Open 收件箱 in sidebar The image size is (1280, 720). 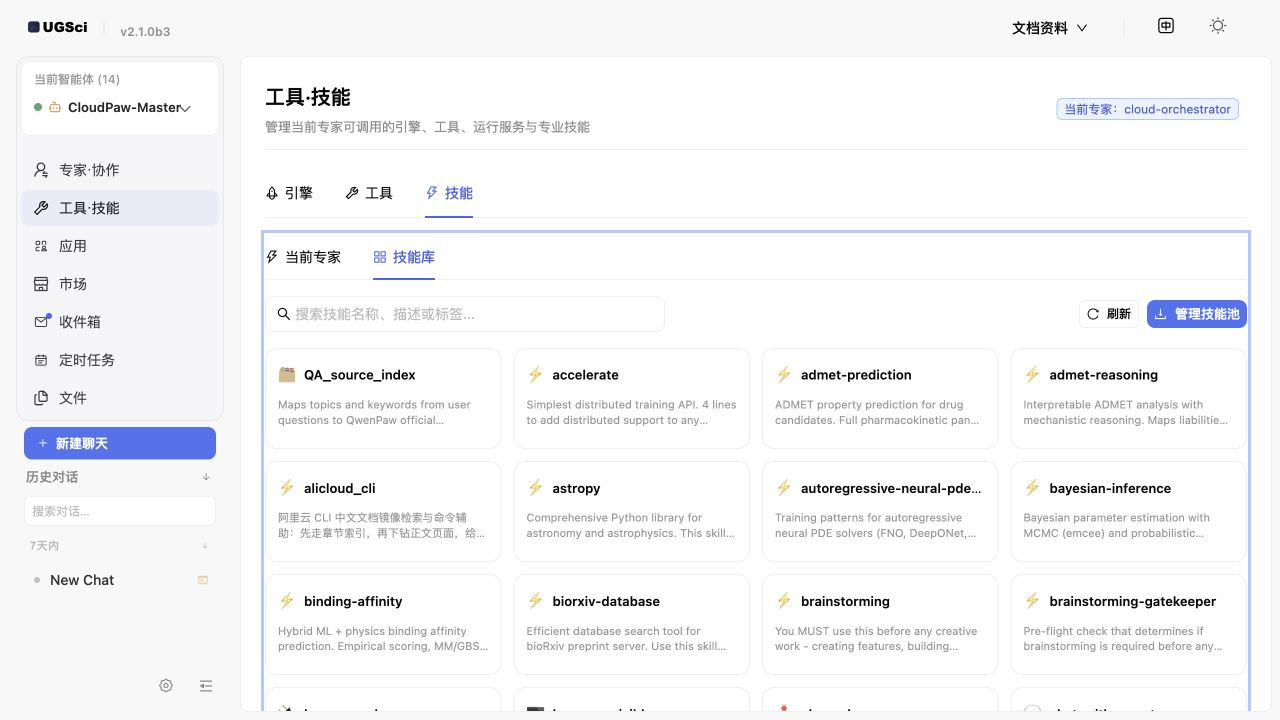click(x=120, y=322)
